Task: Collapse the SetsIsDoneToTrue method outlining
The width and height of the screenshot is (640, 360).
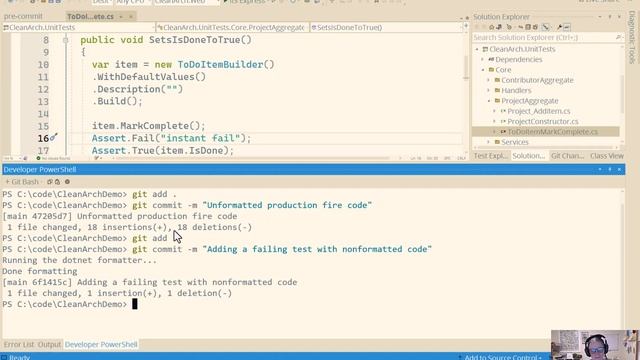Action: (x=65, y=40)
